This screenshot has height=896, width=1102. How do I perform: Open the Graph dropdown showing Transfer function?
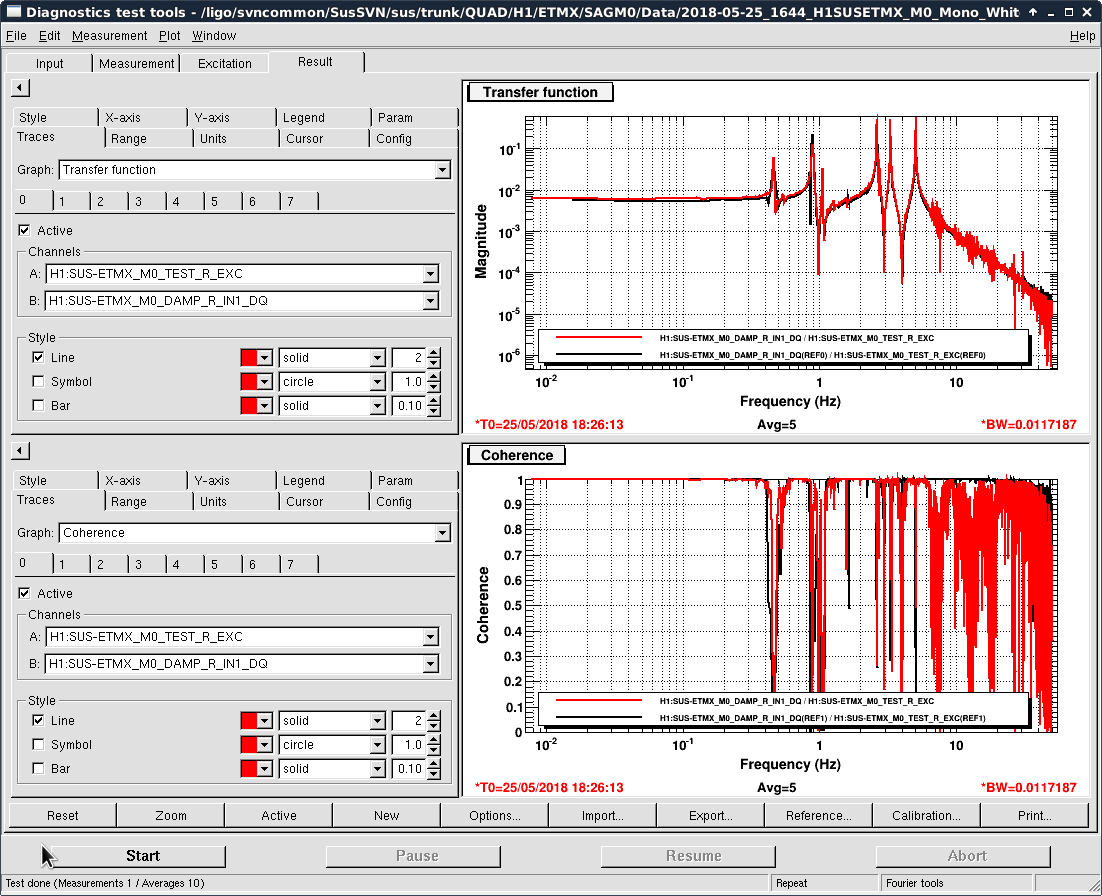442,170
